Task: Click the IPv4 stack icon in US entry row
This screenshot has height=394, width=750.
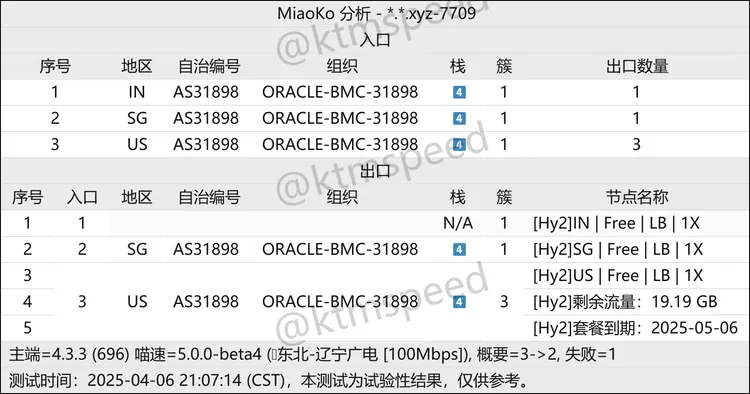Action: 459,144
